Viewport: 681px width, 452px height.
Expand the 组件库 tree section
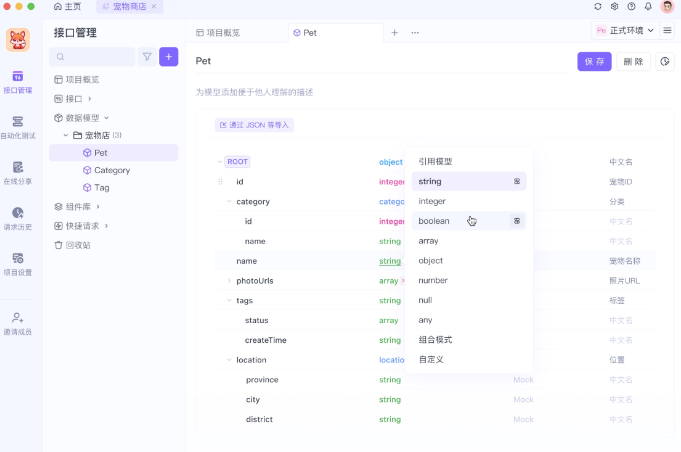point(97,207)
